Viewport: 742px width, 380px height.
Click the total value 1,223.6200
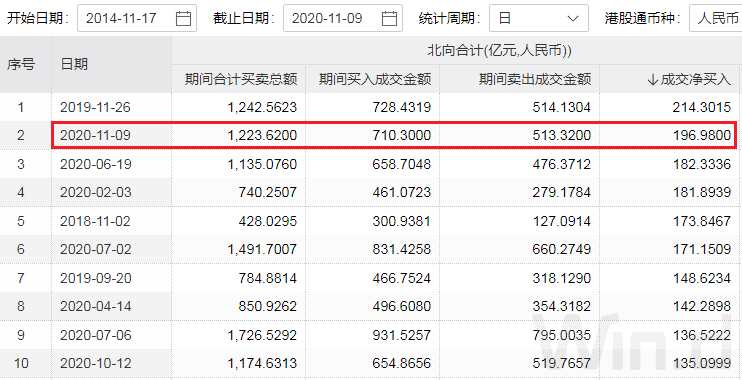[x=262, y=136]
